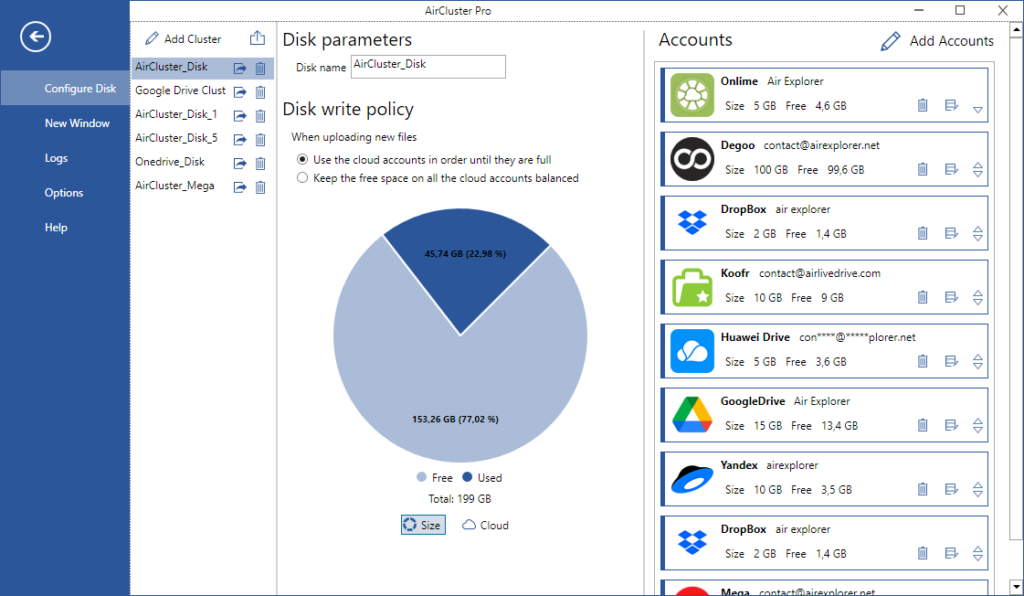
Task: Delete the Degoo account
Action: [922, 169]
